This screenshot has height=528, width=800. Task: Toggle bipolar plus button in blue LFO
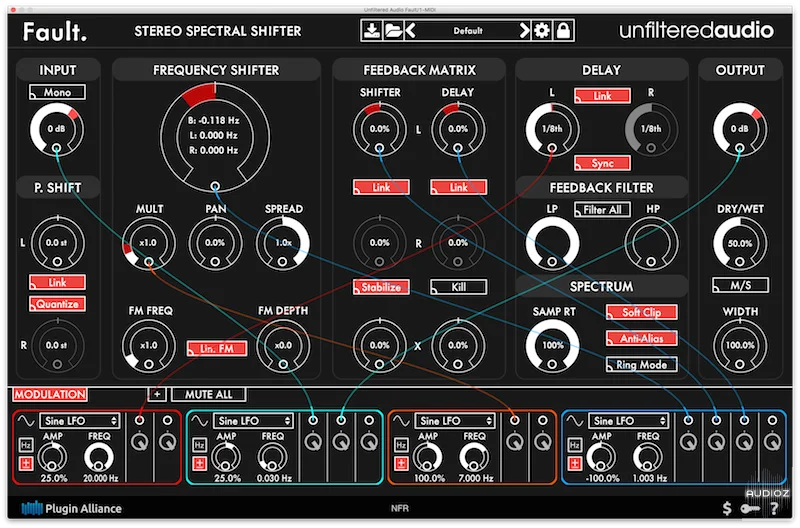tap(575, 463)
